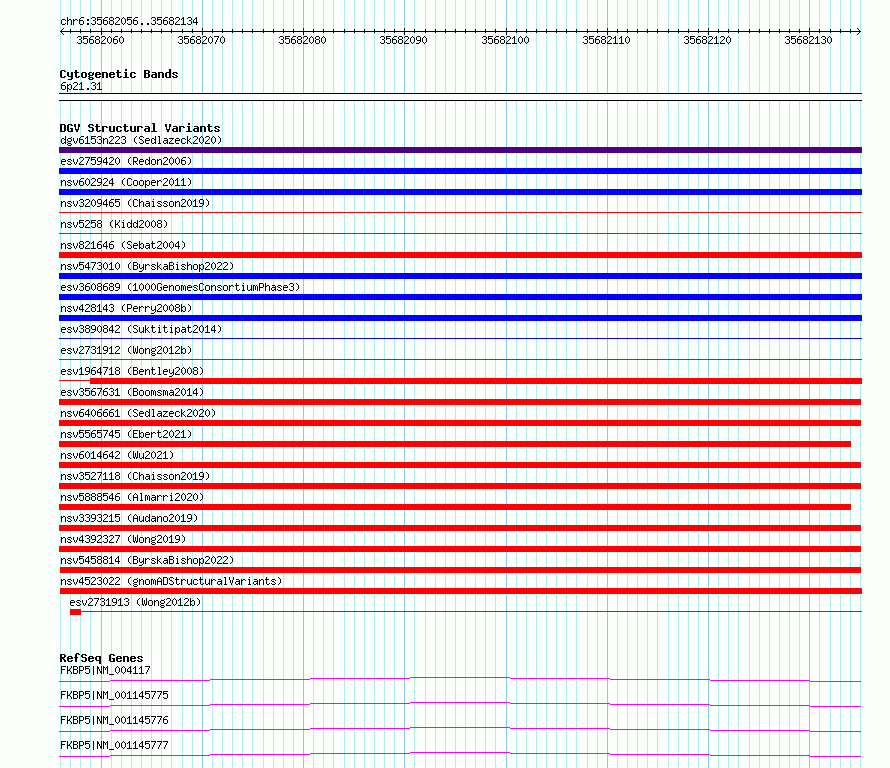
Task: Click ruler position 35682060
Action: pyautogui.click(x=100, y=40)
